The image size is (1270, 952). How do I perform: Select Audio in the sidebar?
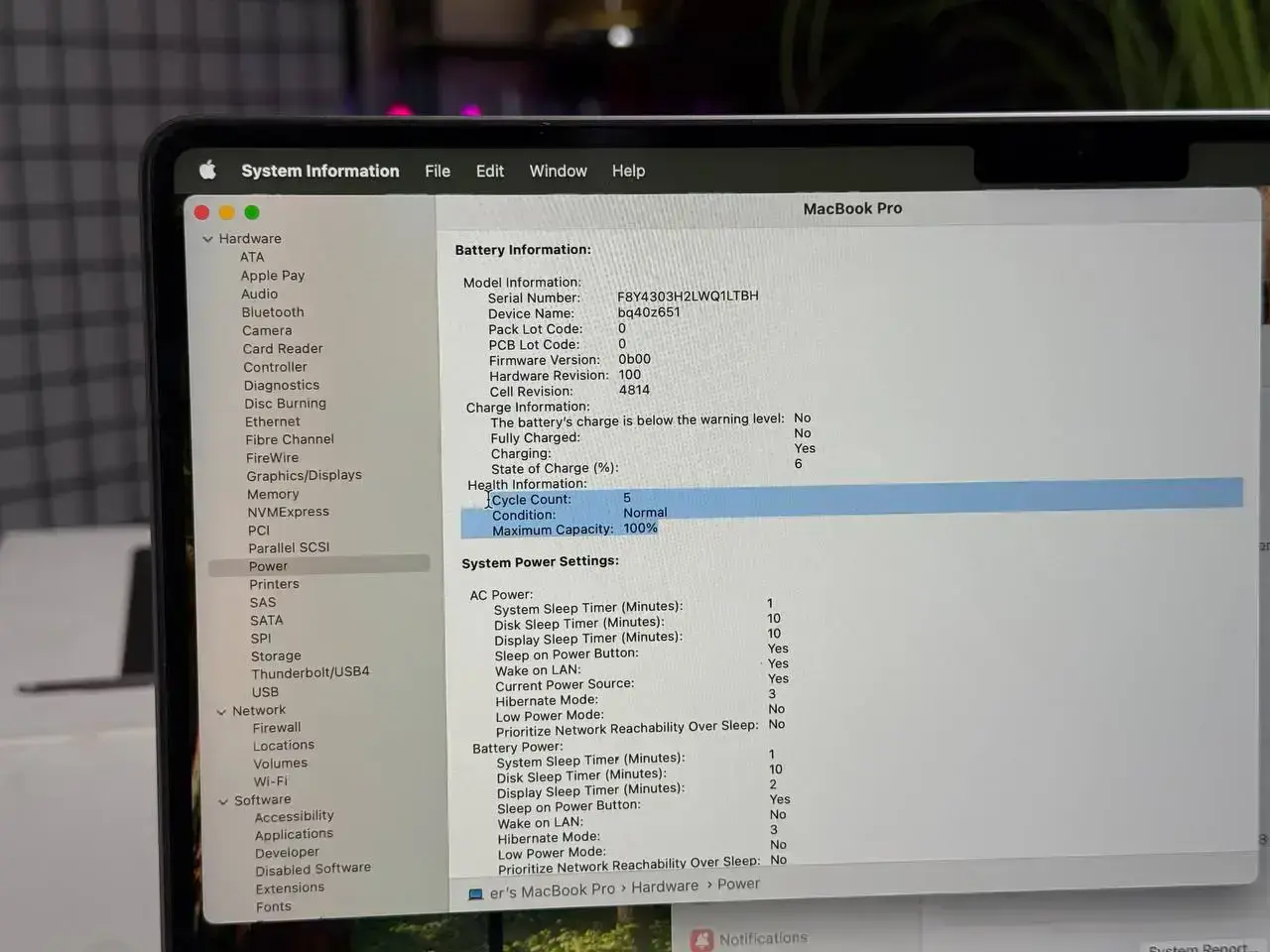259,294
